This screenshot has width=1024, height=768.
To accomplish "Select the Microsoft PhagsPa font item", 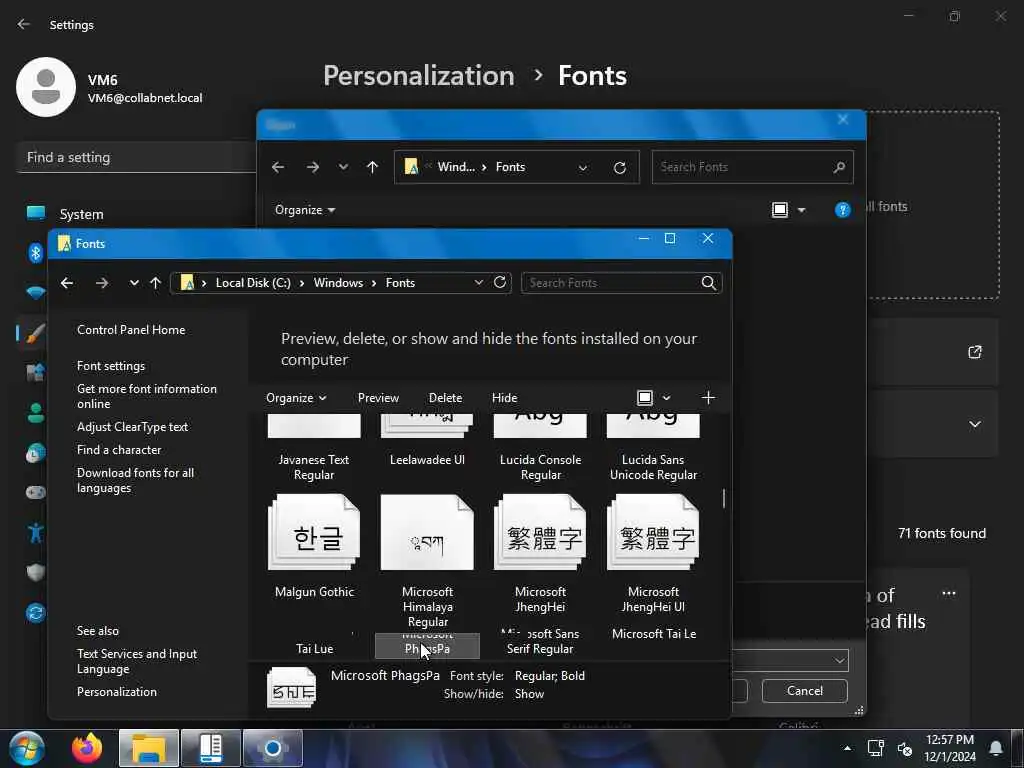I will coord(427,646).
